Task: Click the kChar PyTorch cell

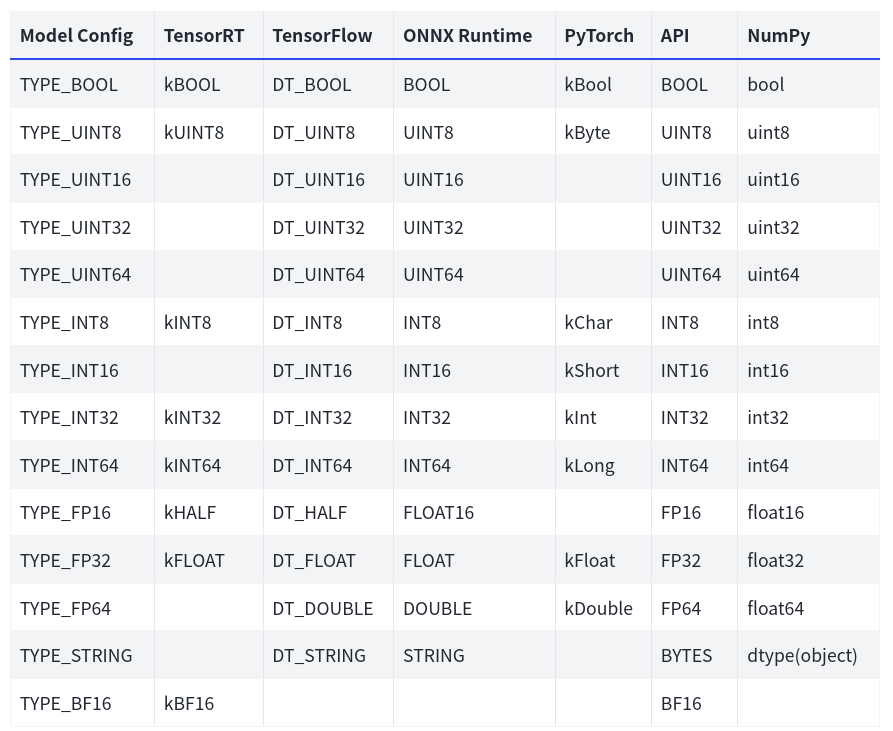Action: [x=588, y=323]
